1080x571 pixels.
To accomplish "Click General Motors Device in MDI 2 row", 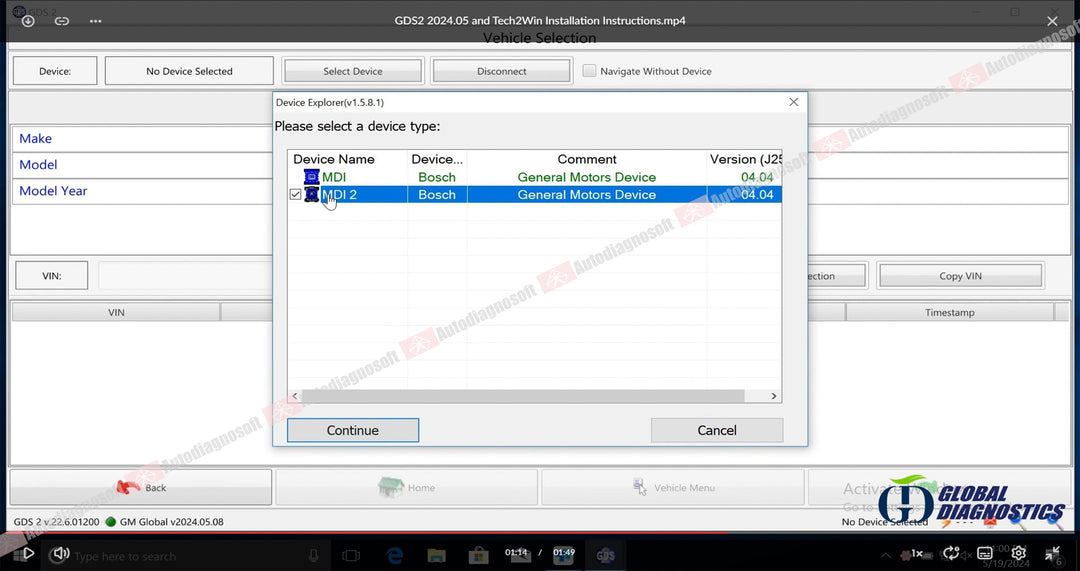I will [x=587, y=195].
